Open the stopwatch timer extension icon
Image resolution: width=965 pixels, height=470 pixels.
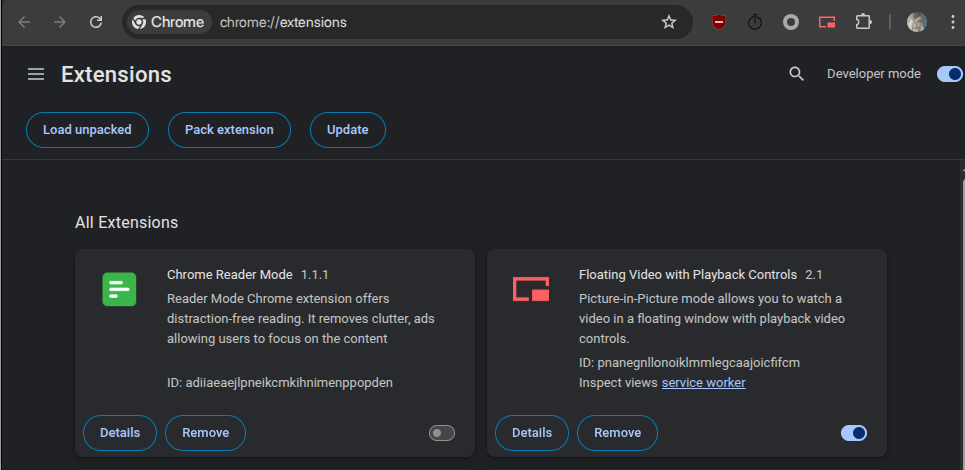coord(755,23)
